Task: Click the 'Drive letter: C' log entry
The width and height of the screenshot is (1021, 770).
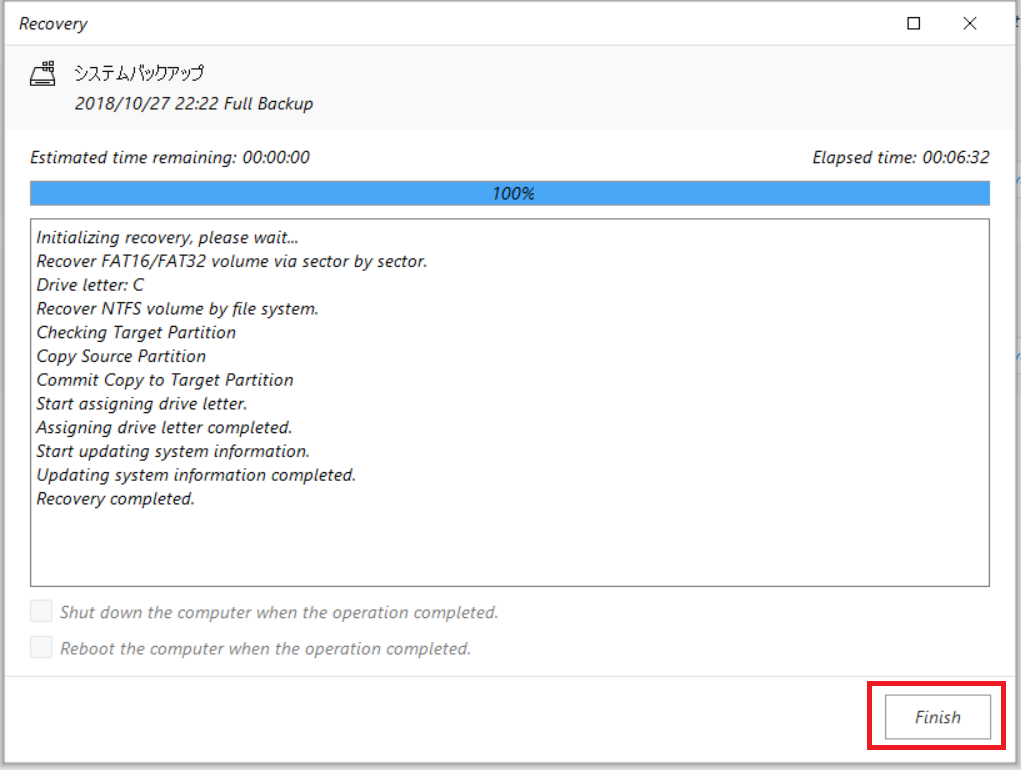Action: 90,285
